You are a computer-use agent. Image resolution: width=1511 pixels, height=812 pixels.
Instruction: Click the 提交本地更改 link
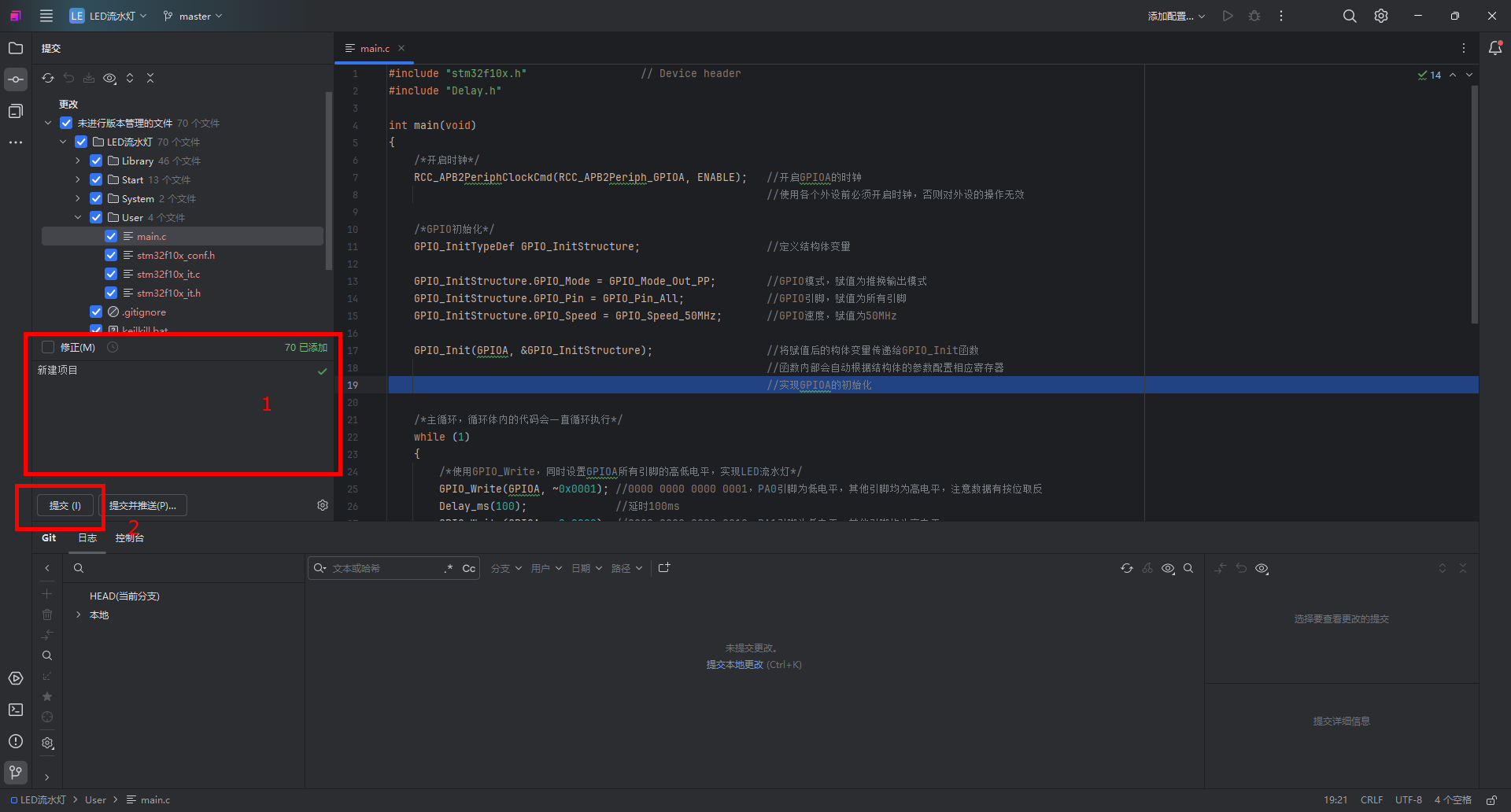(734, 665)
